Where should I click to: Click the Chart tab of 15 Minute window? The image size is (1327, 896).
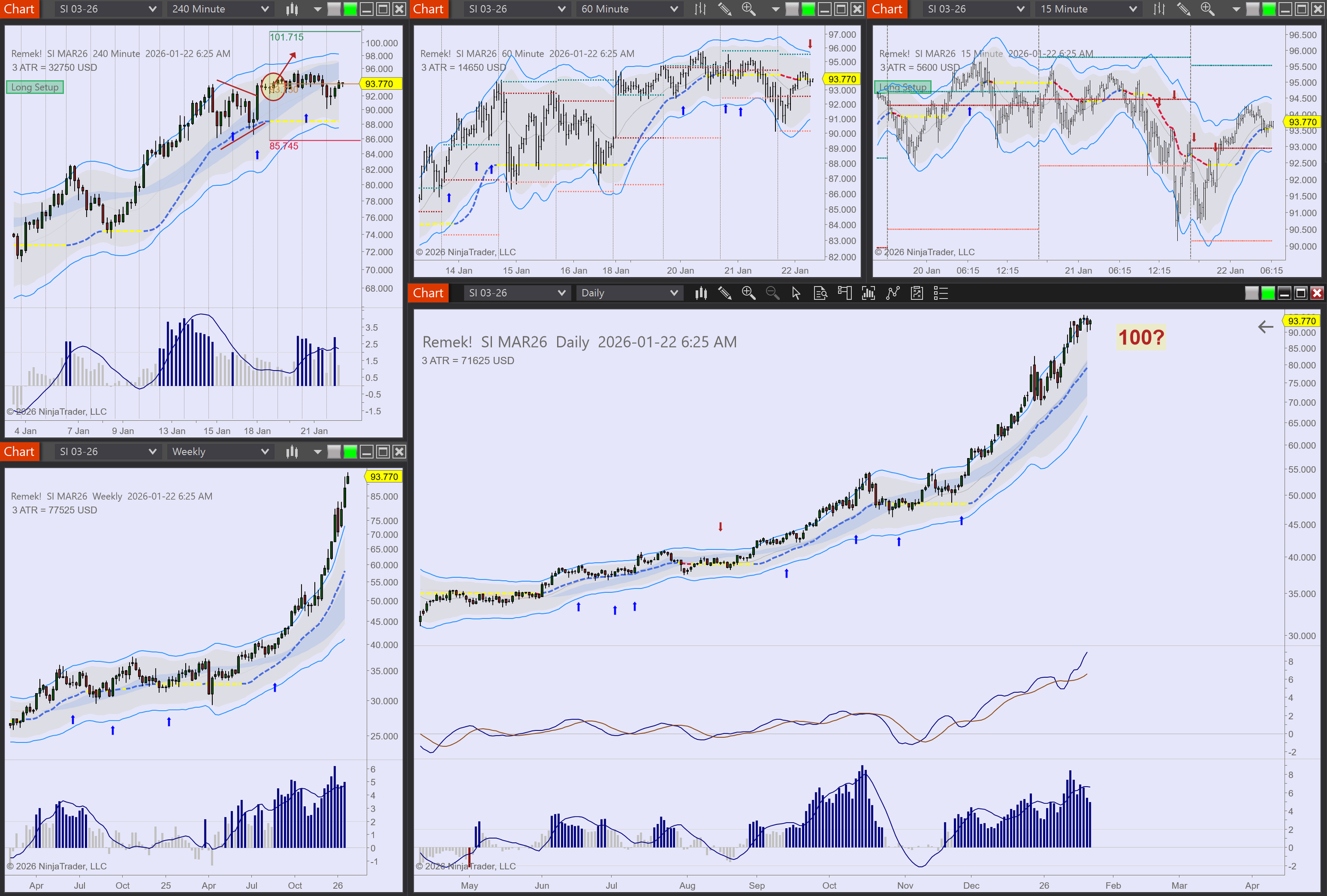pos(887,9)
